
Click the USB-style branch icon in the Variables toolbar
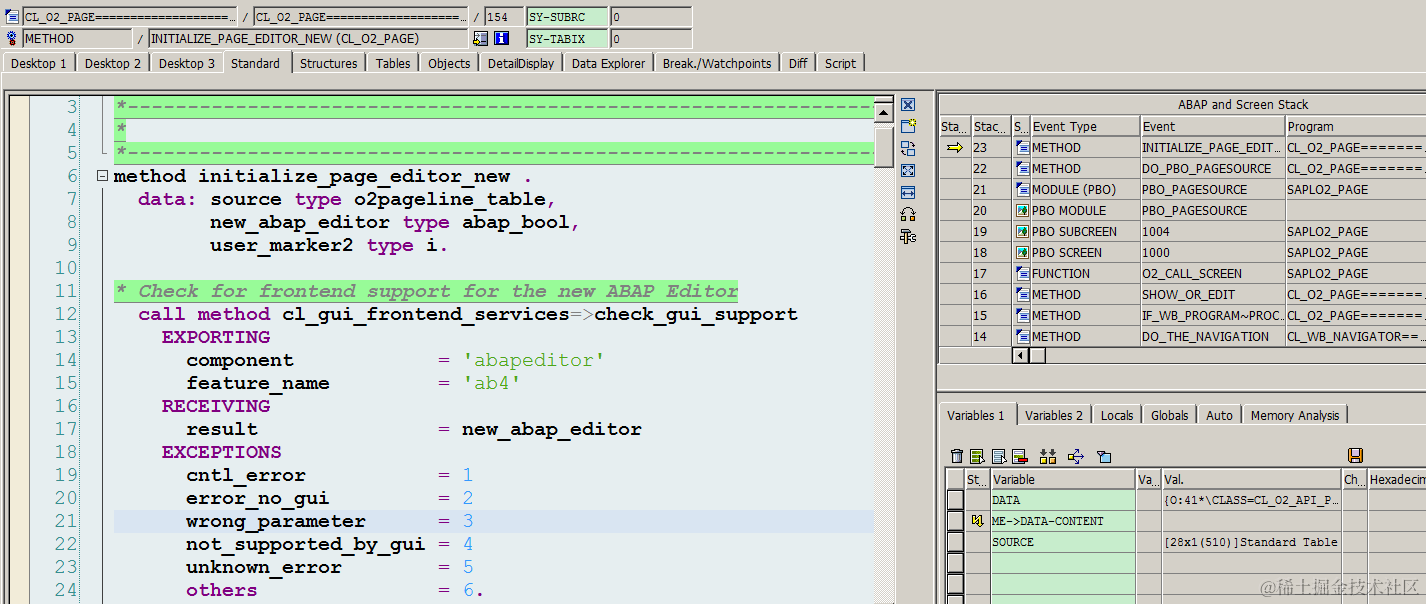click(1076, 456)
